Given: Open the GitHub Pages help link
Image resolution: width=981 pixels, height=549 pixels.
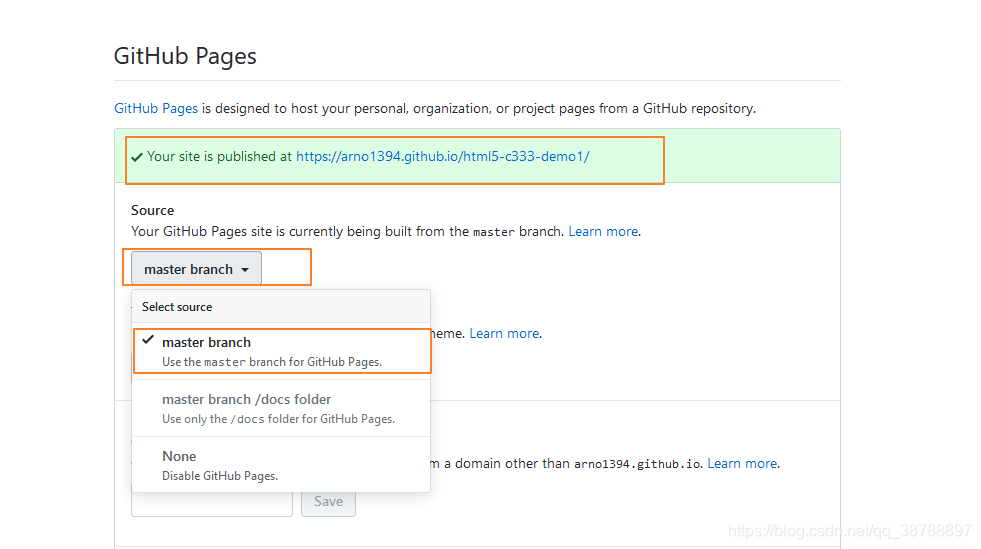Looking at the screenshot, I should (156, 108).
